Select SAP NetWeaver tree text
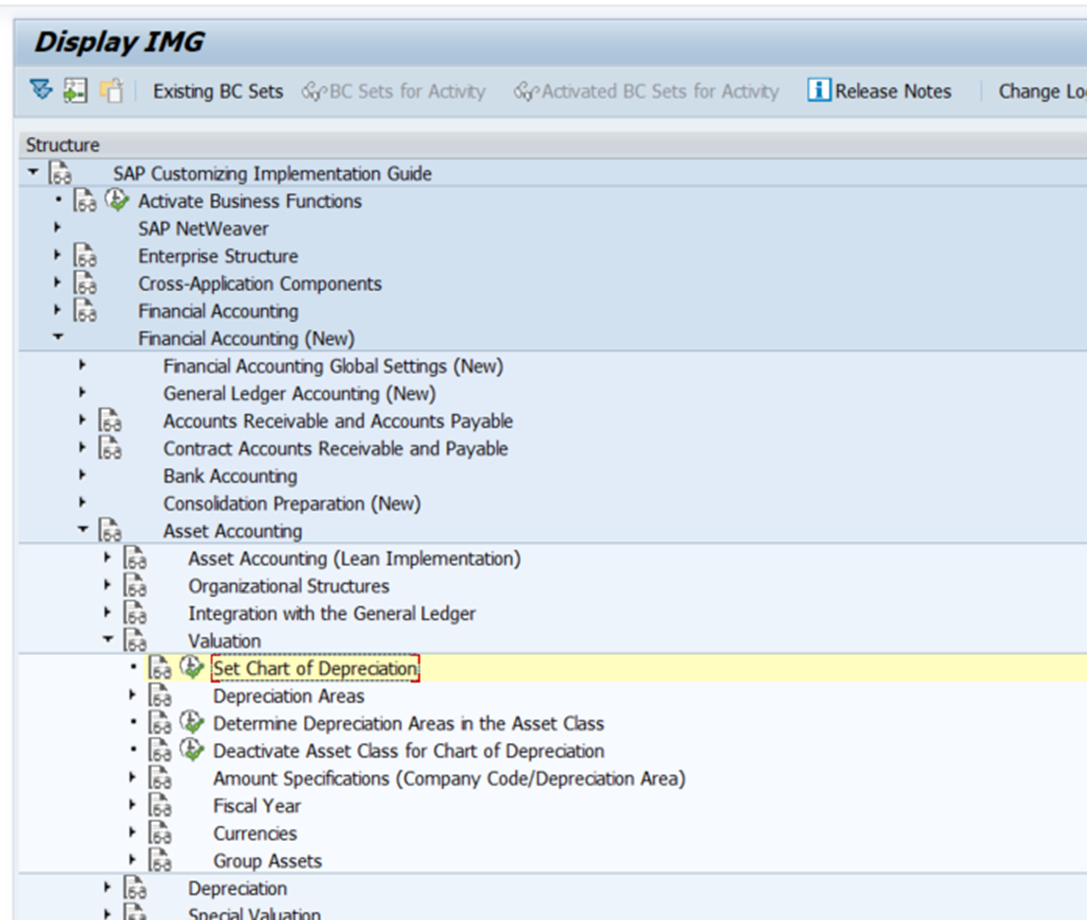 click(203, 228)
